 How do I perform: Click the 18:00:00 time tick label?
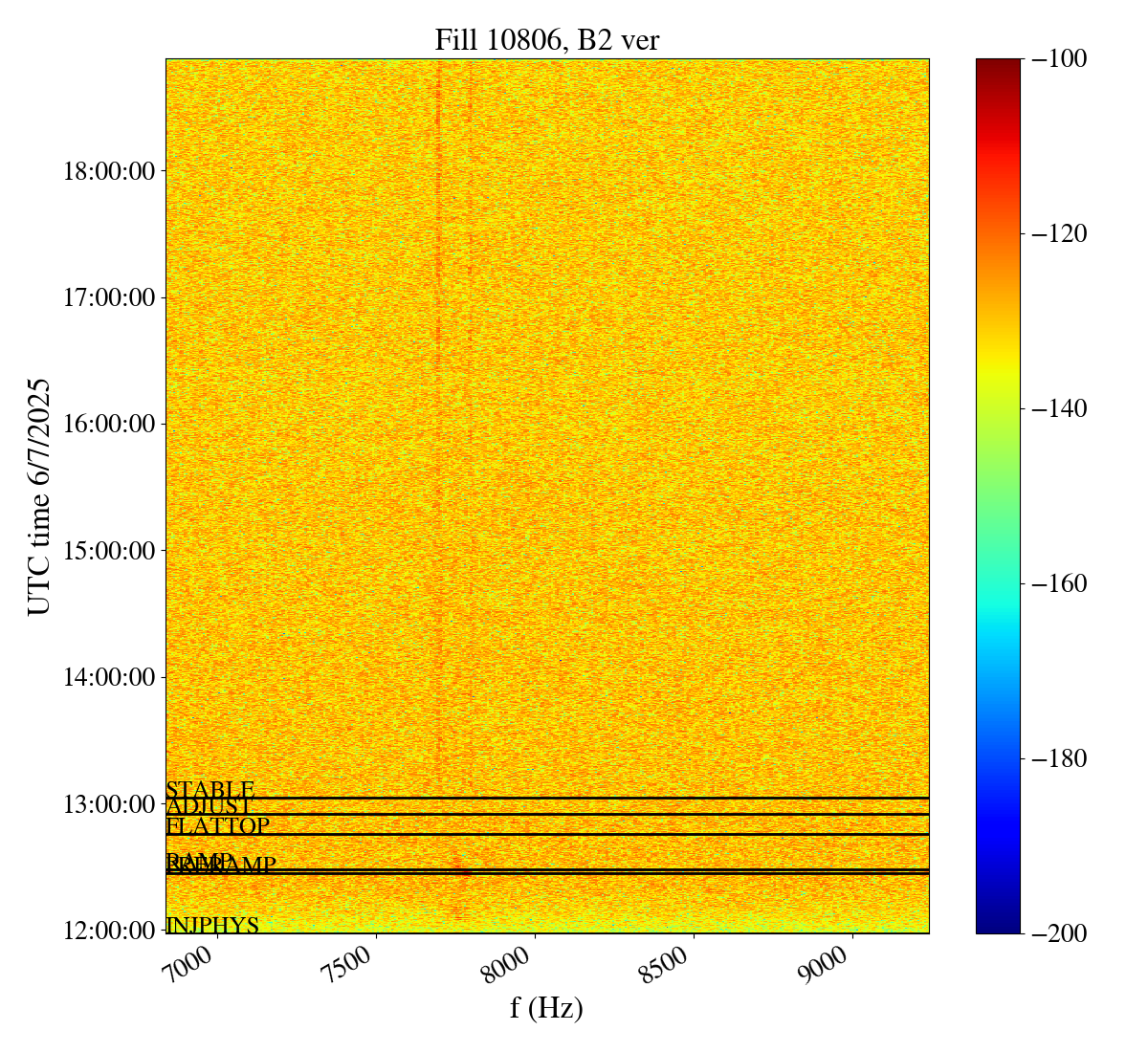coord(108,172)
